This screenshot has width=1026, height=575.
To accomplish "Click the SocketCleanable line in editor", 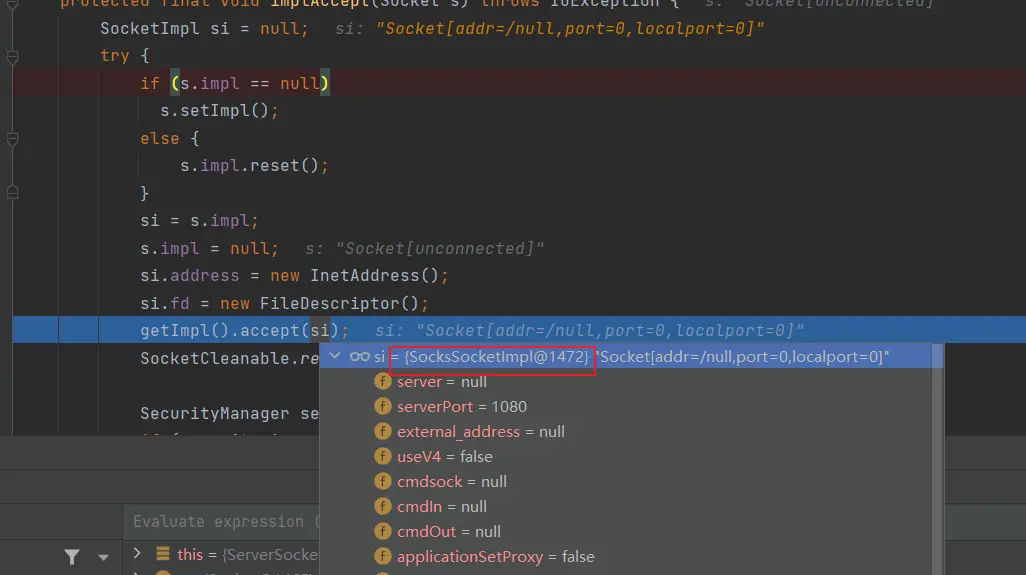I will click(230, 358).
